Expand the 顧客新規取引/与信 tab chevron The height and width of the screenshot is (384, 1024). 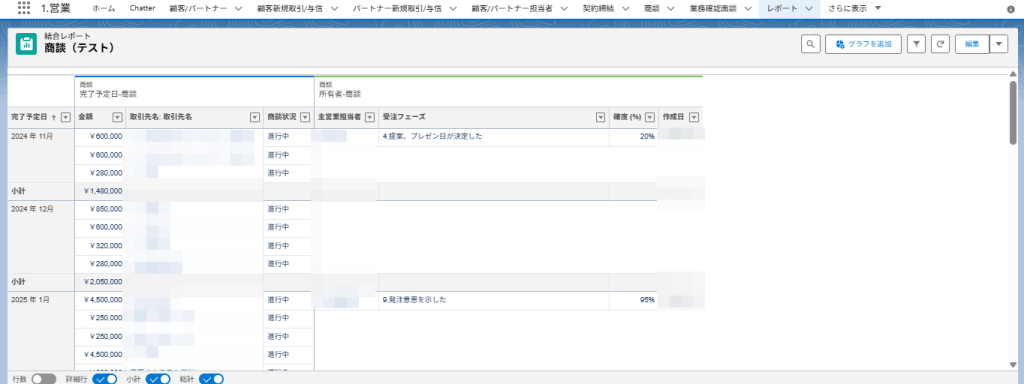[x=334, y=8]
